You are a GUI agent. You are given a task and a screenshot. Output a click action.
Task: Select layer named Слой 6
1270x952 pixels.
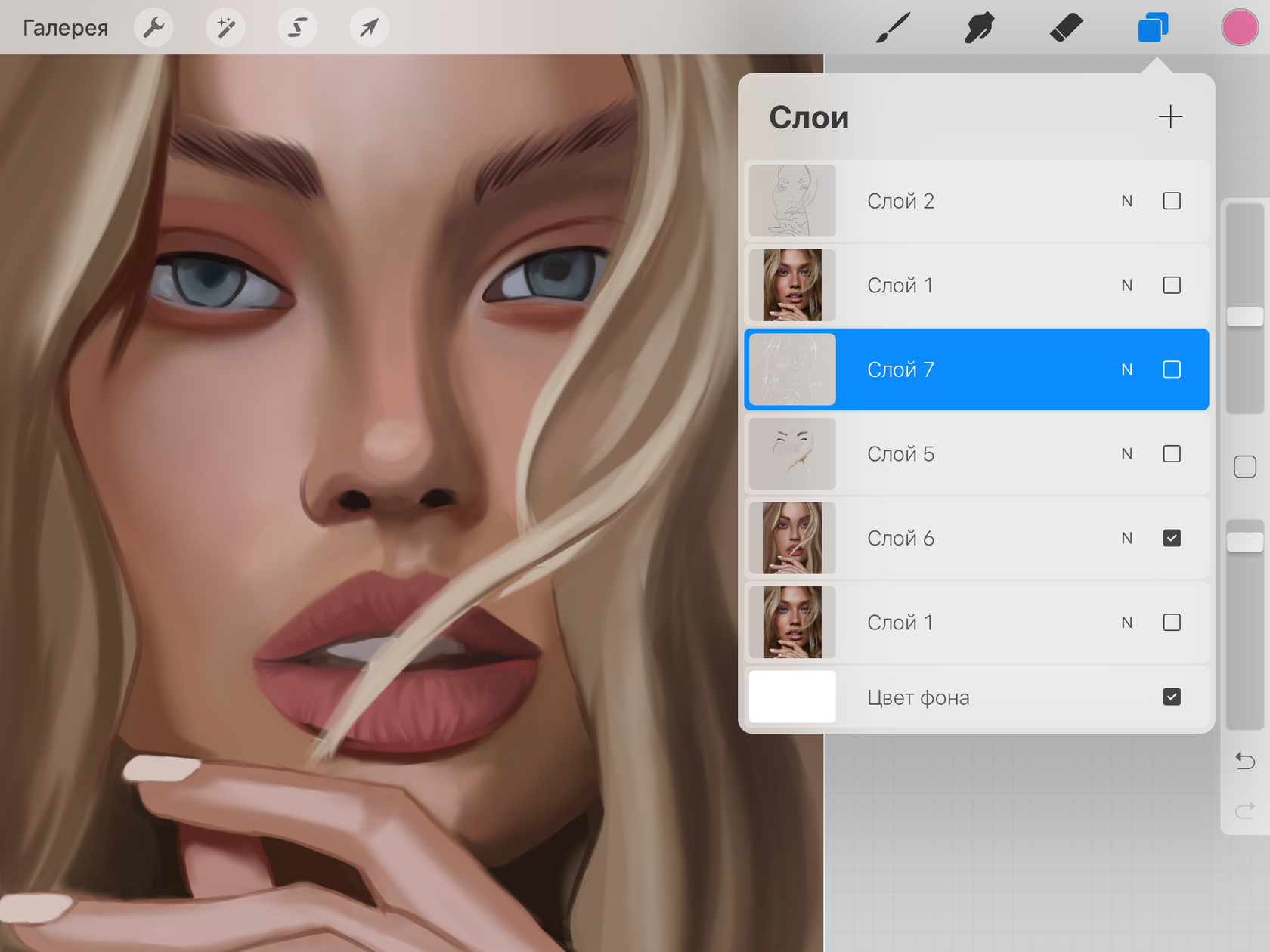point(900,538)
